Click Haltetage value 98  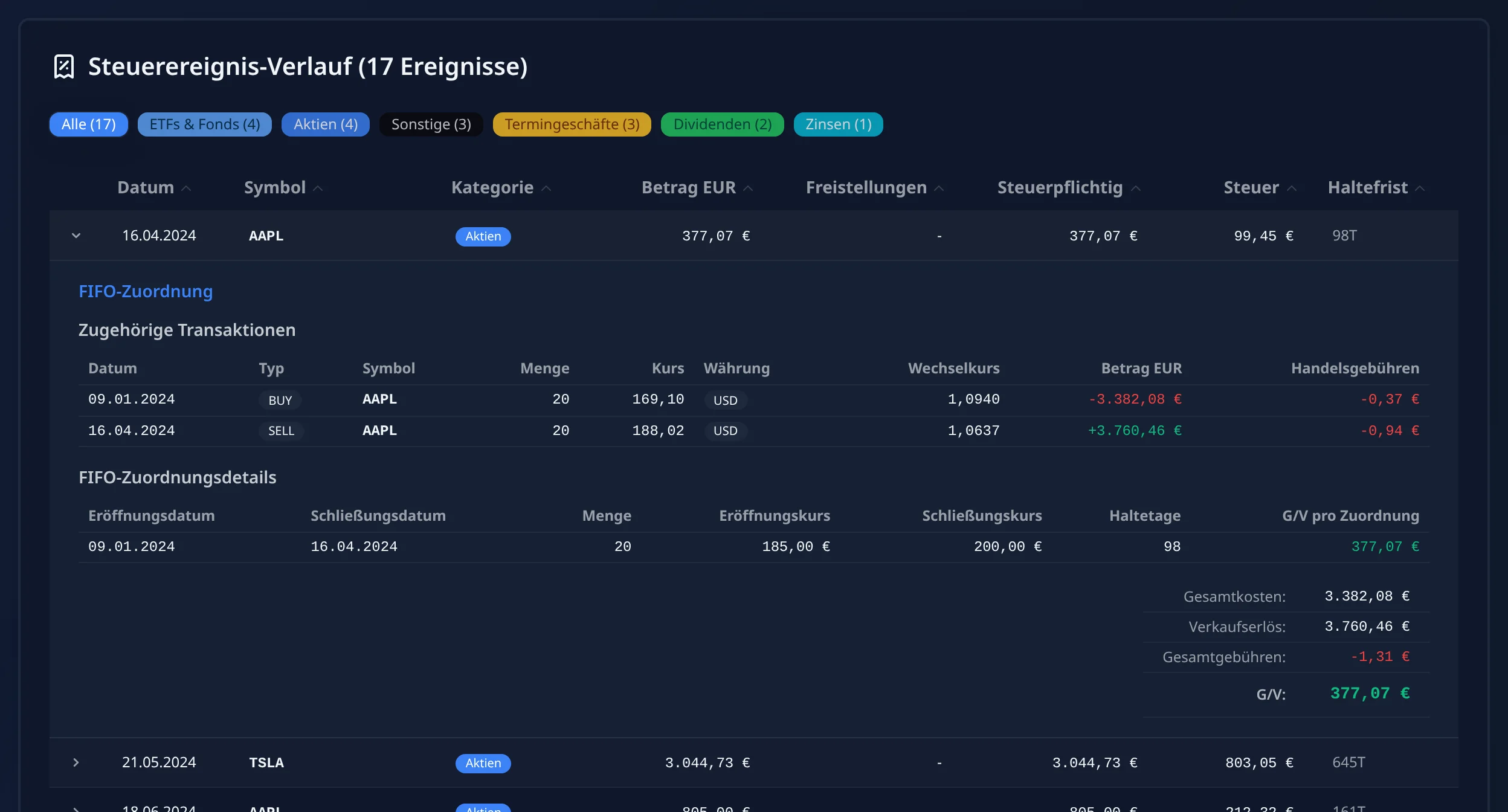tap(1172, 547)
